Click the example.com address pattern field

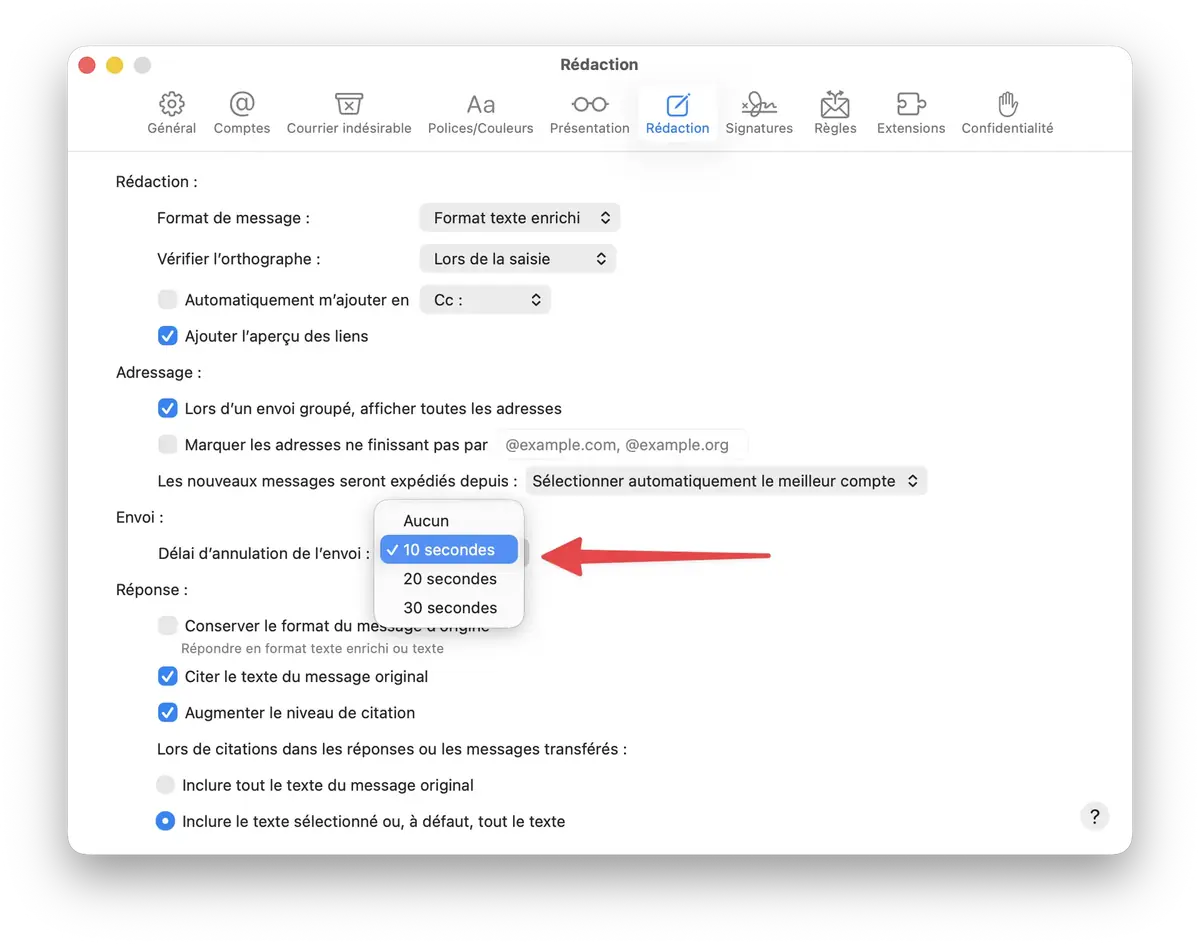(x=622, y=443)
